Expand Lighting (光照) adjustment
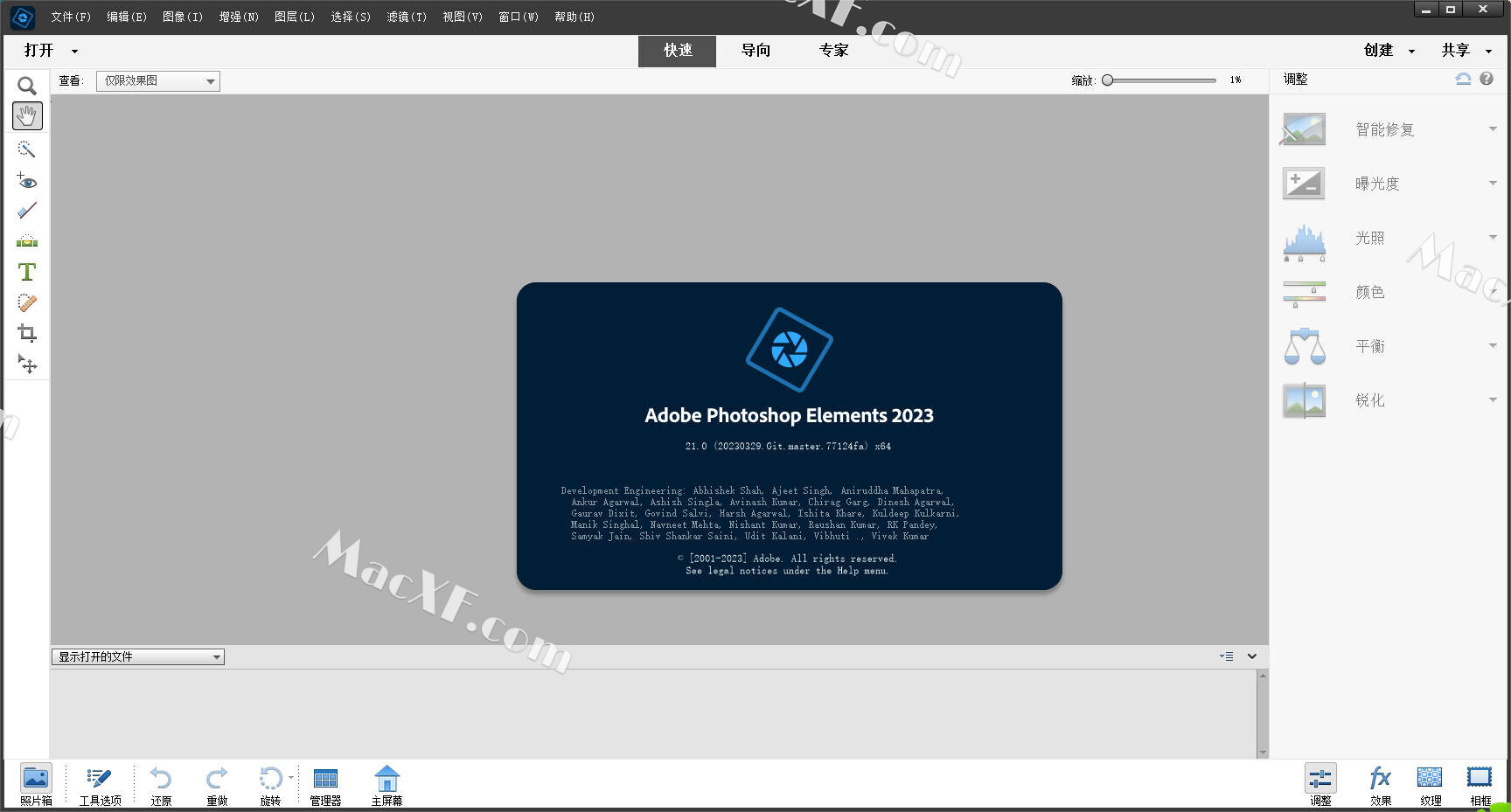Viewport: 1511px width, 812px height. tap(1493, 238)
